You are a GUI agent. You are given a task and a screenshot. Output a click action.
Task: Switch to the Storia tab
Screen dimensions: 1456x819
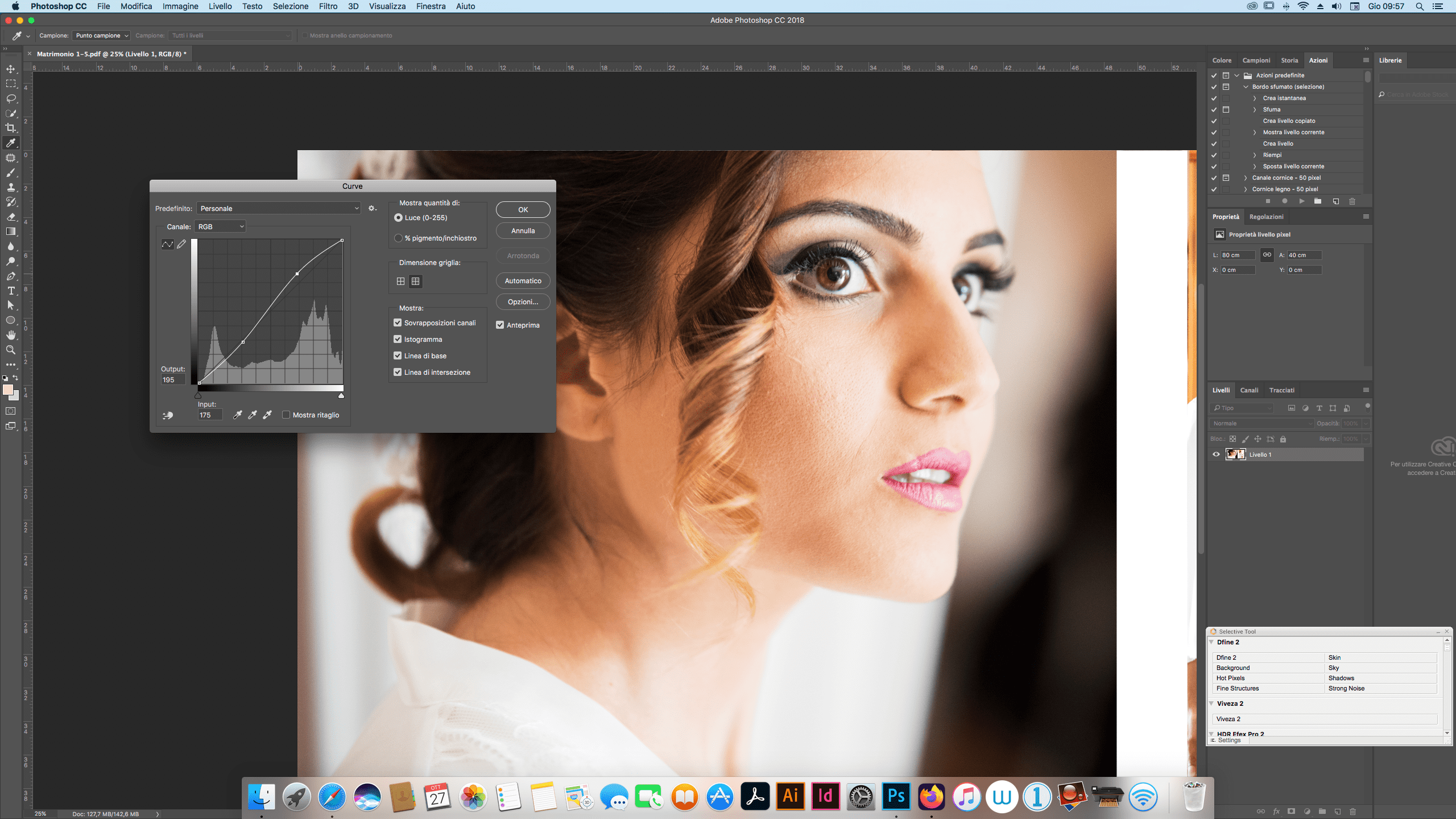point(1289,60)
